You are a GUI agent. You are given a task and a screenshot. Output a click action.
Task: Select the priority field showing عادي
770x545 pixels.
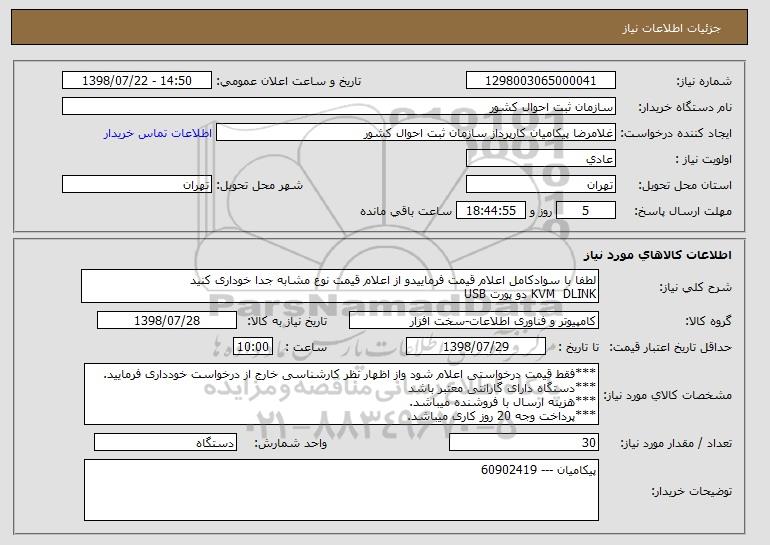541,159
